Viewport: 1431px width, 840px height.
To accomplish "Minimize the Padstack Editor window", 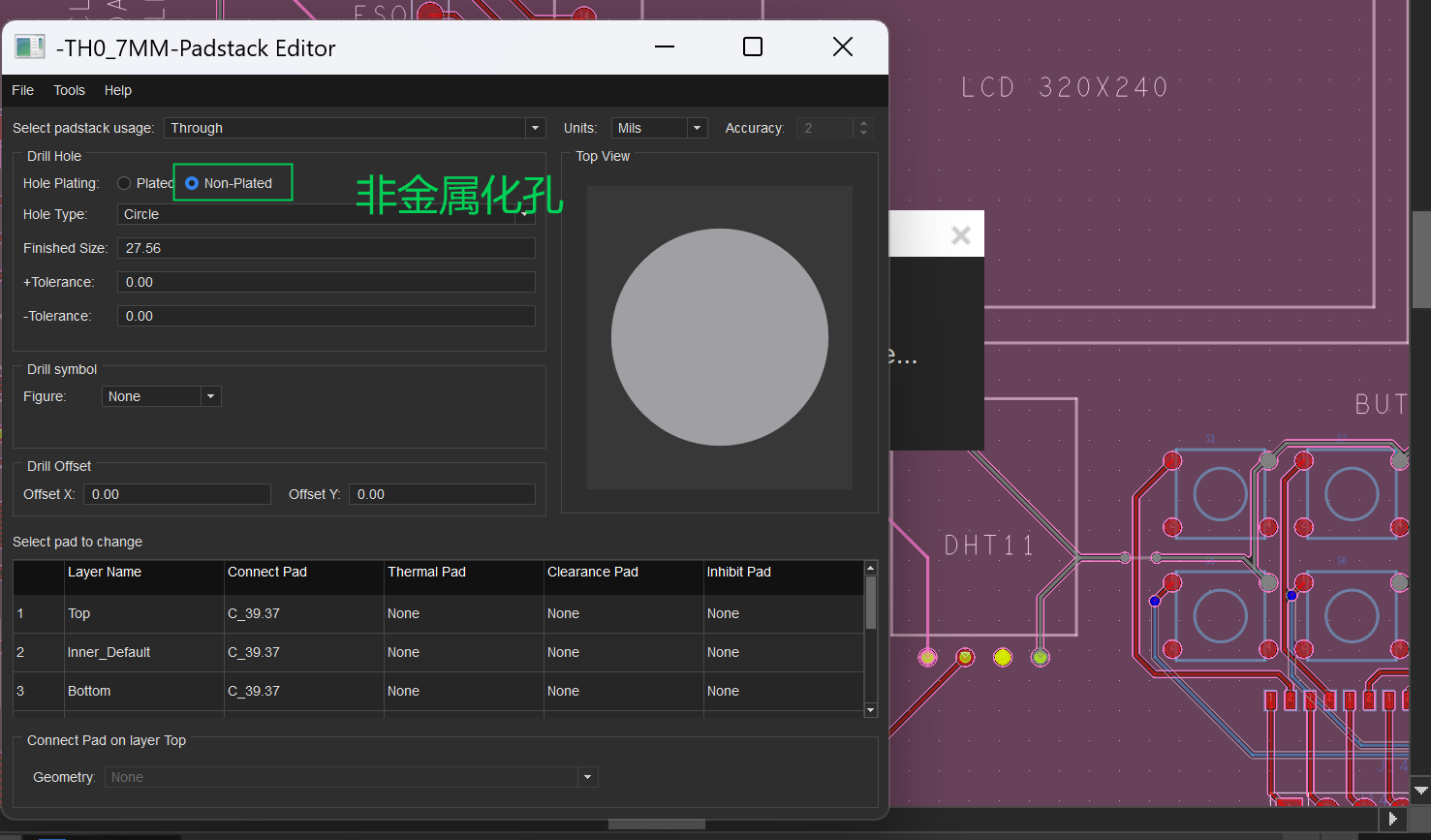I will (665, 47).
